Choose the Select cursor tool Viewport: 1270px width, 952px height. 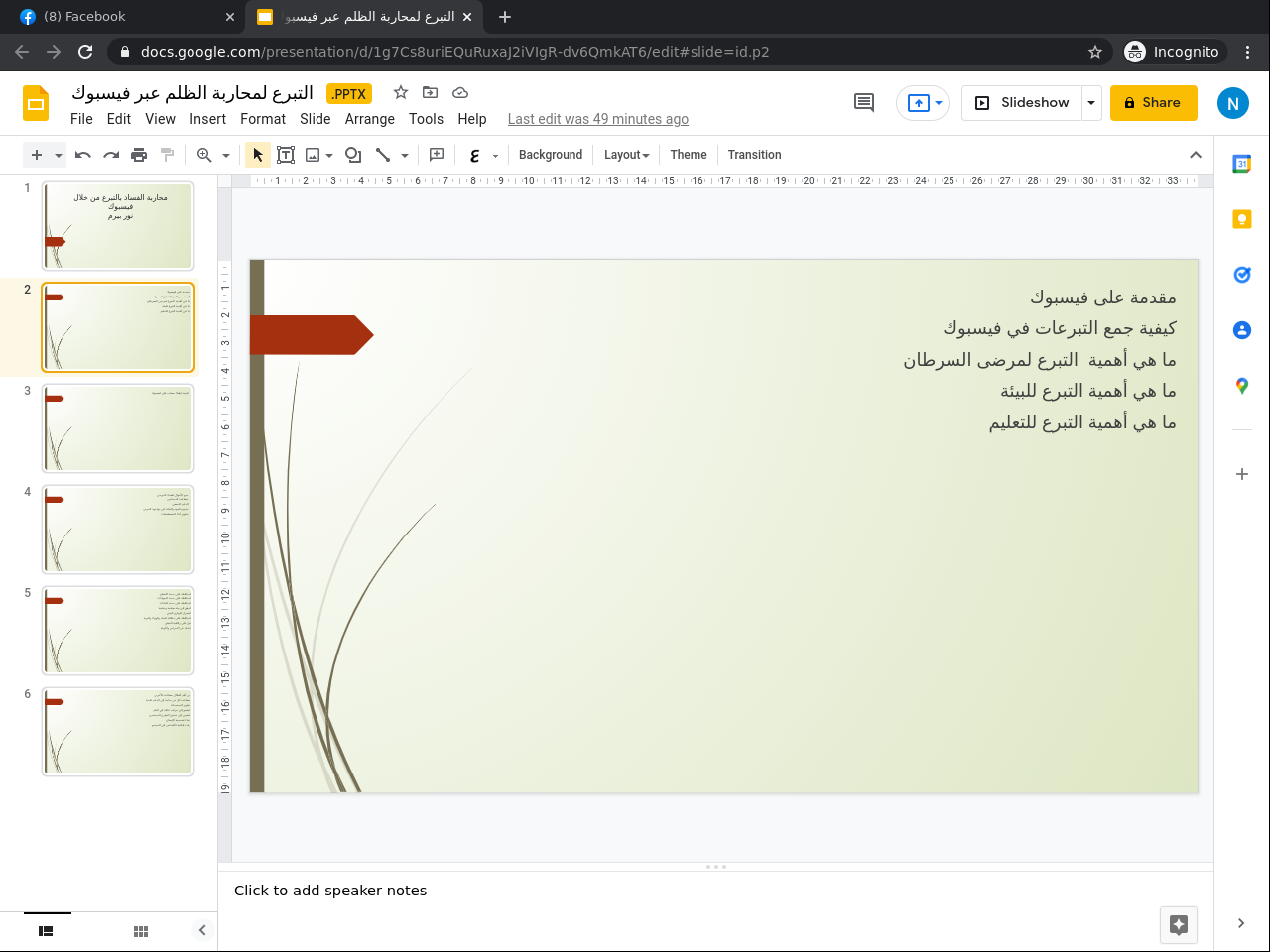point(258,155)
